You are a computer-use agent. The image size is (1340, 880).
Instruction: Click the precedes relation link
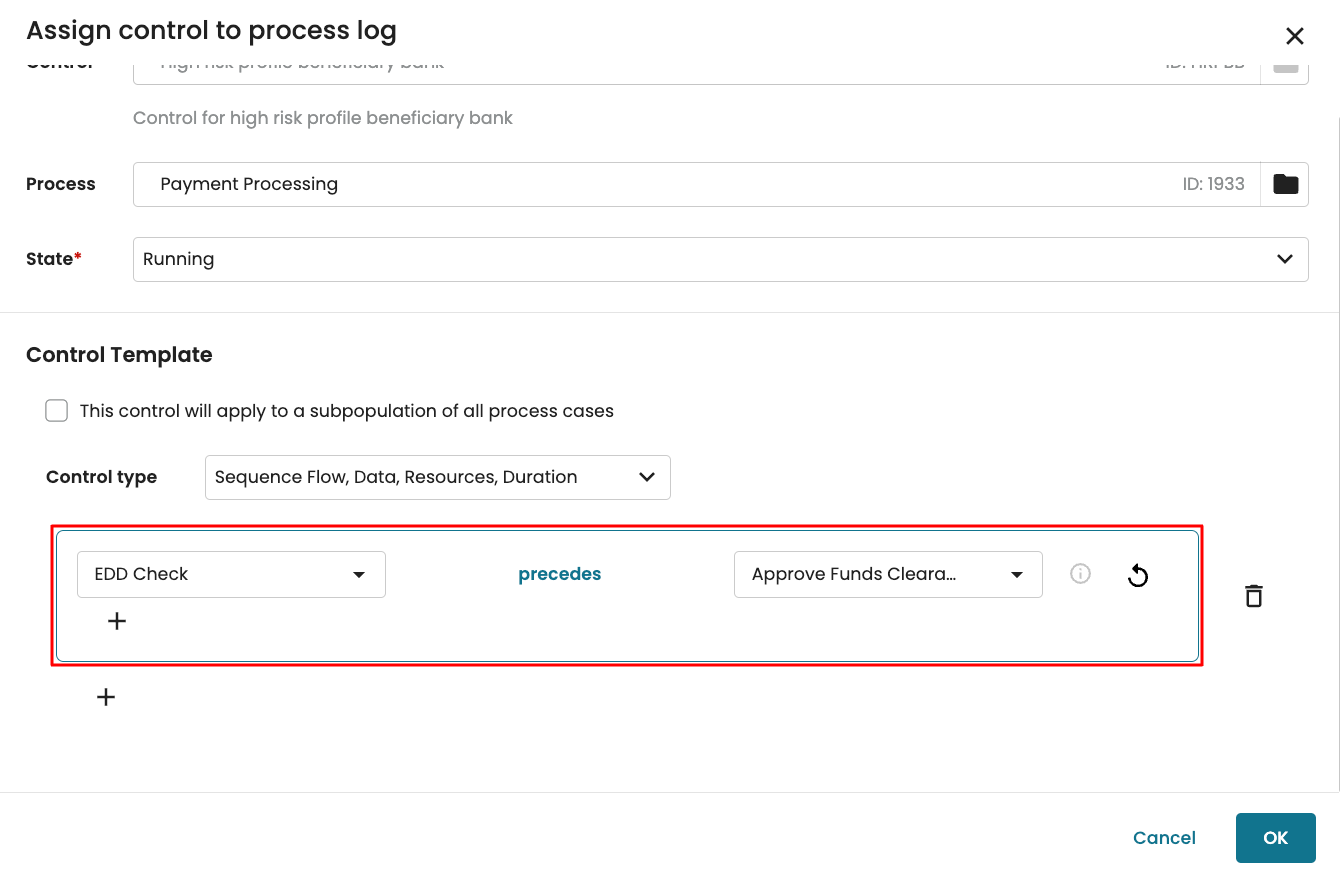559,574
